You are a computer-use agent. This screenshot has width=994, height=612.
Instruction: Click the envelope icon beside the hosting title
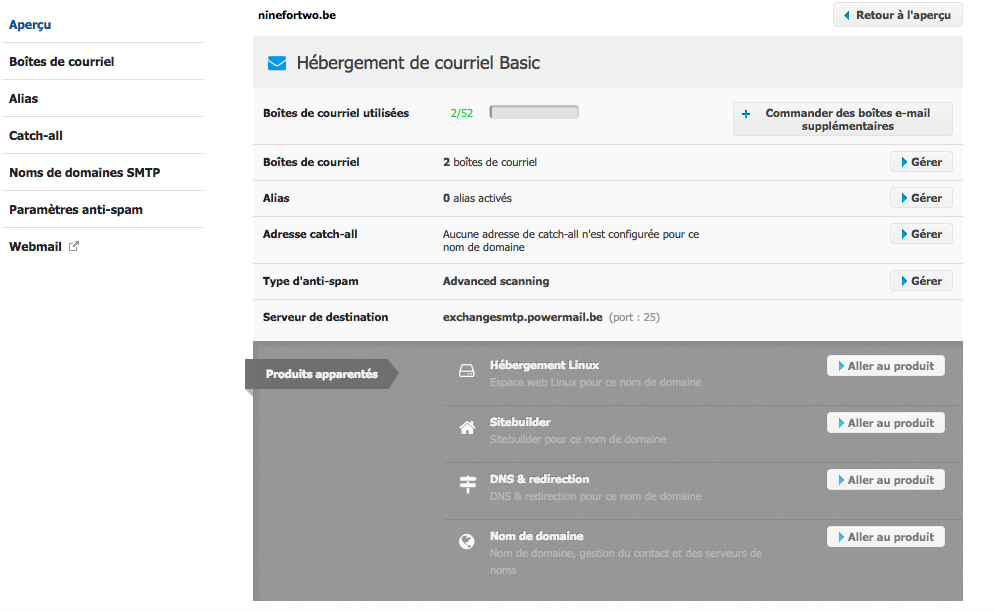point(277,64)
